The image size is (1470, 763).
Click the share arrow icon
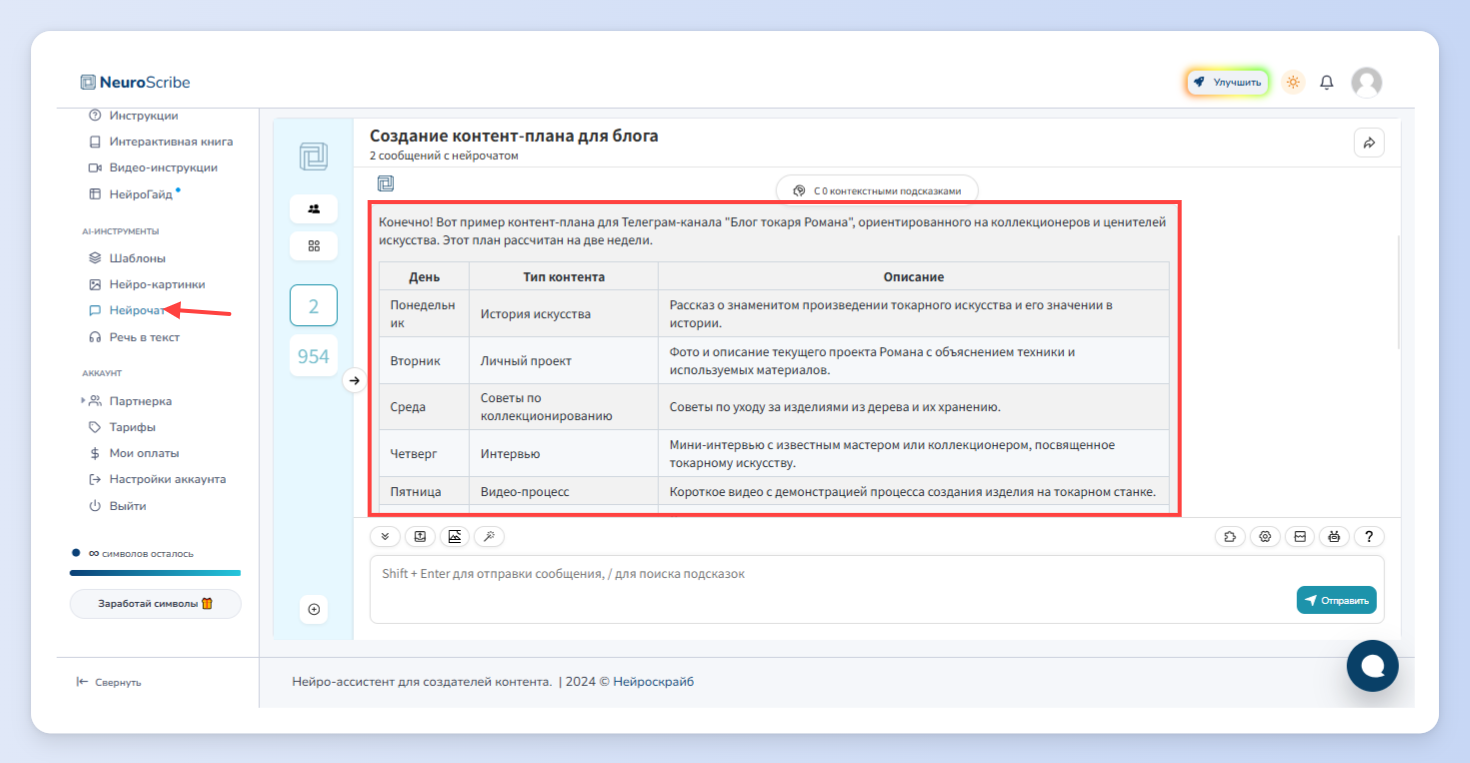(1369, 143)
